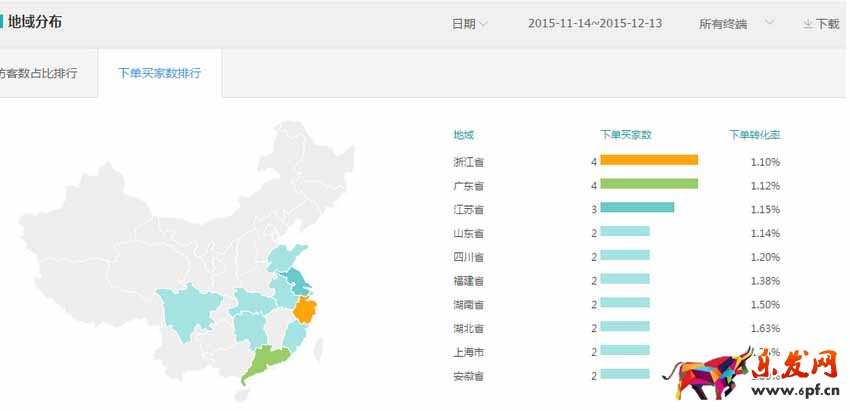Click the orange 浙江省 bar
This screenshot has height=411, width=850.
click(648, 161)
